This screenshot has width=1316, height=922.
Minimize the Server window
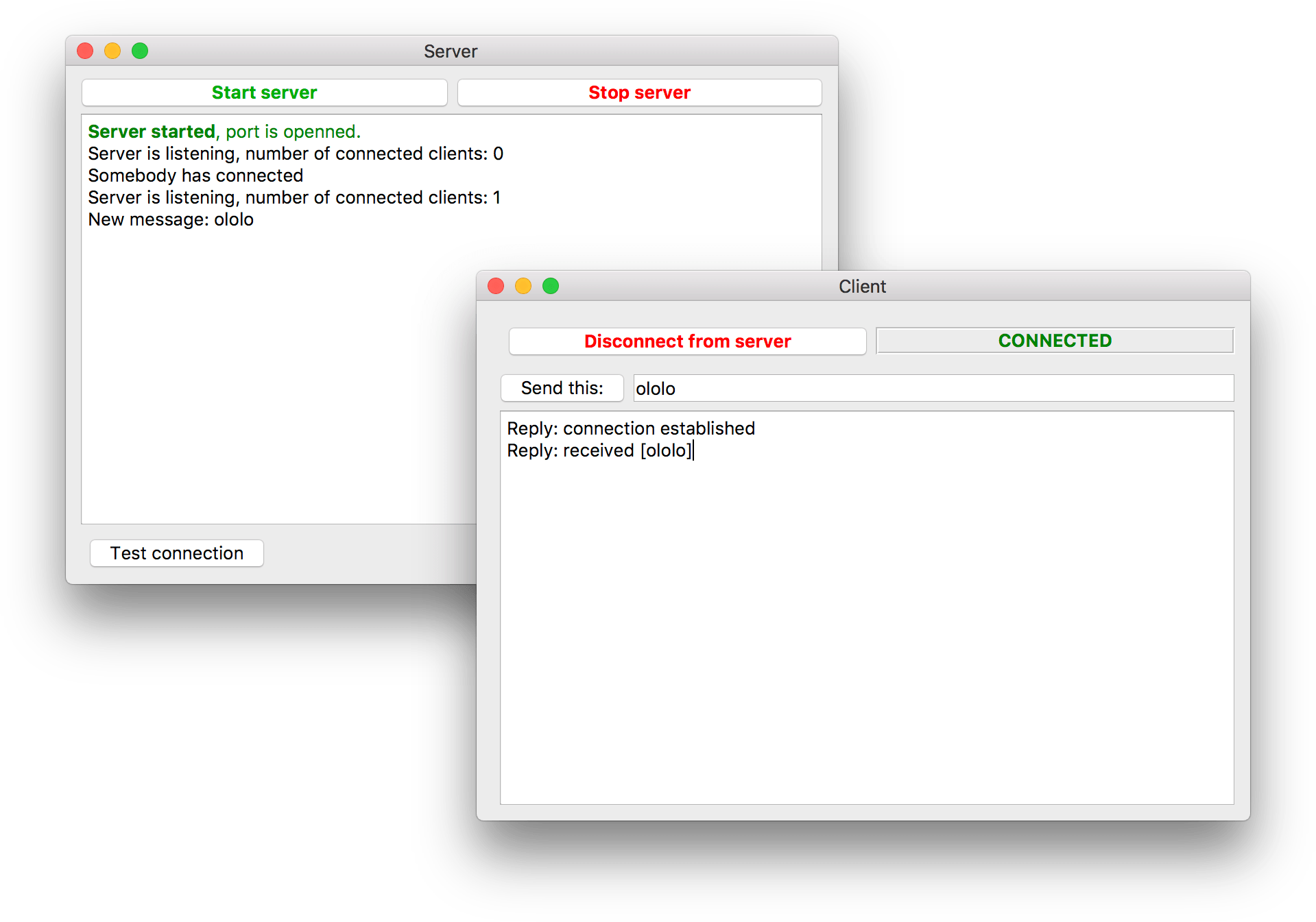click(112, 50)
